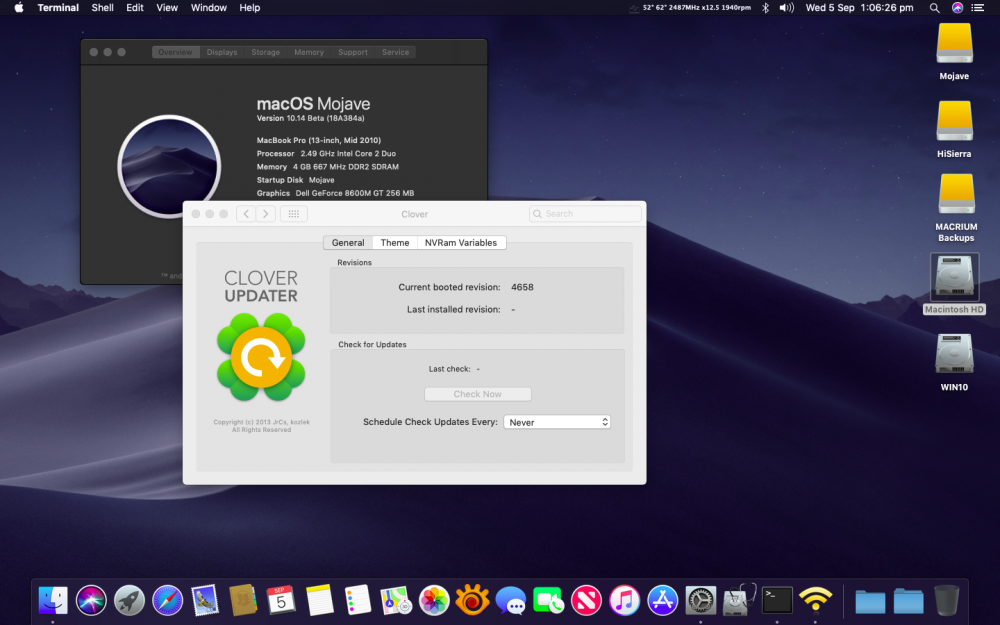This screenshot has width=1000, height=625.
Task: Open Safari compass icon in dock
Action: tap(167, 600)
